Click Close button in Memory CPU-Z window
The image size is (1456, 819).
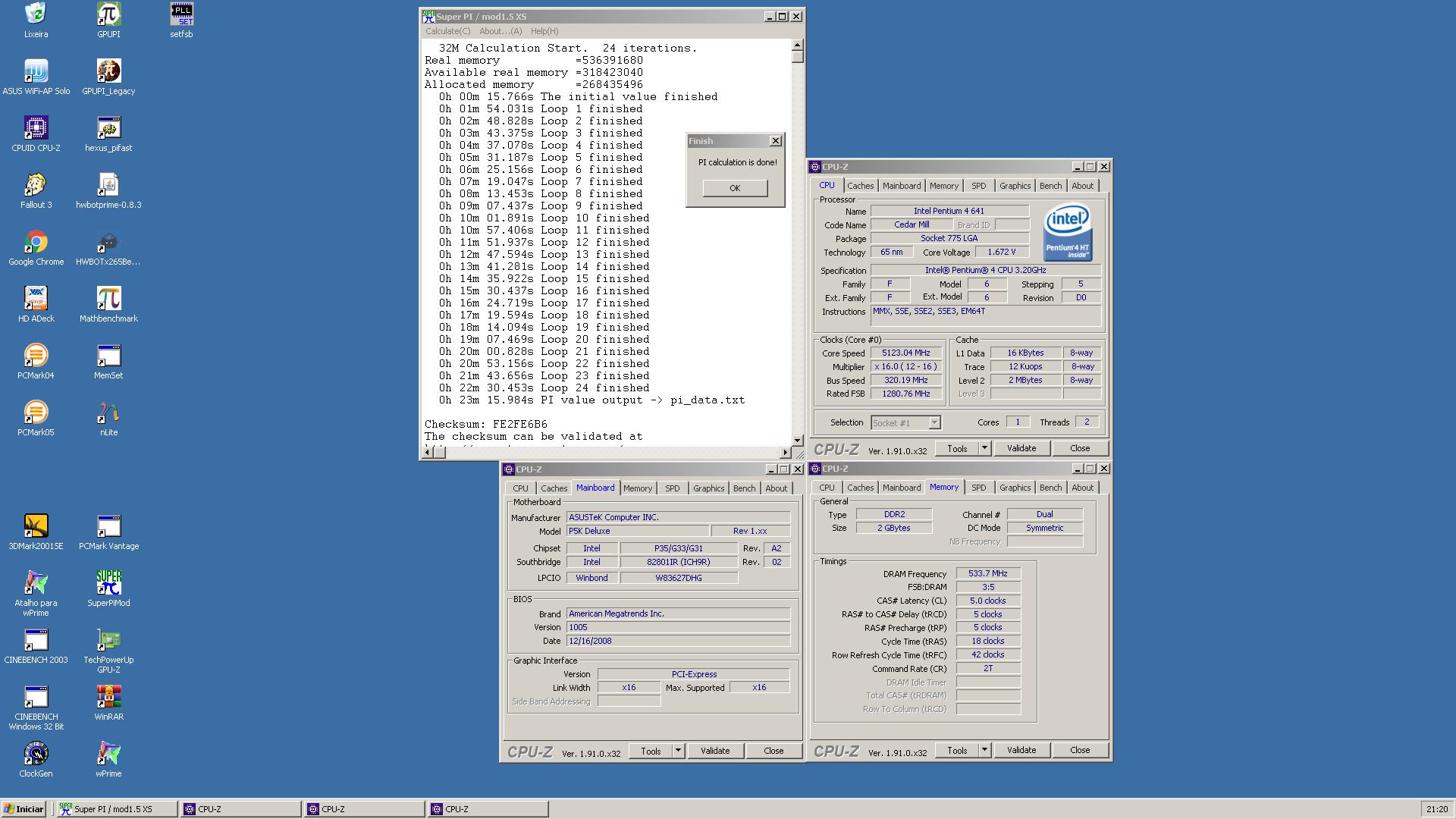(1080, 750)
